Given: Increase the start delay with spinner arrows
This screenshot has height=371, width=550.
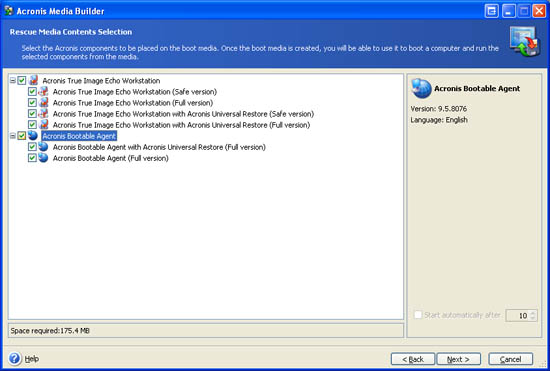Looking at the screenshot, I should pos(533,313).
